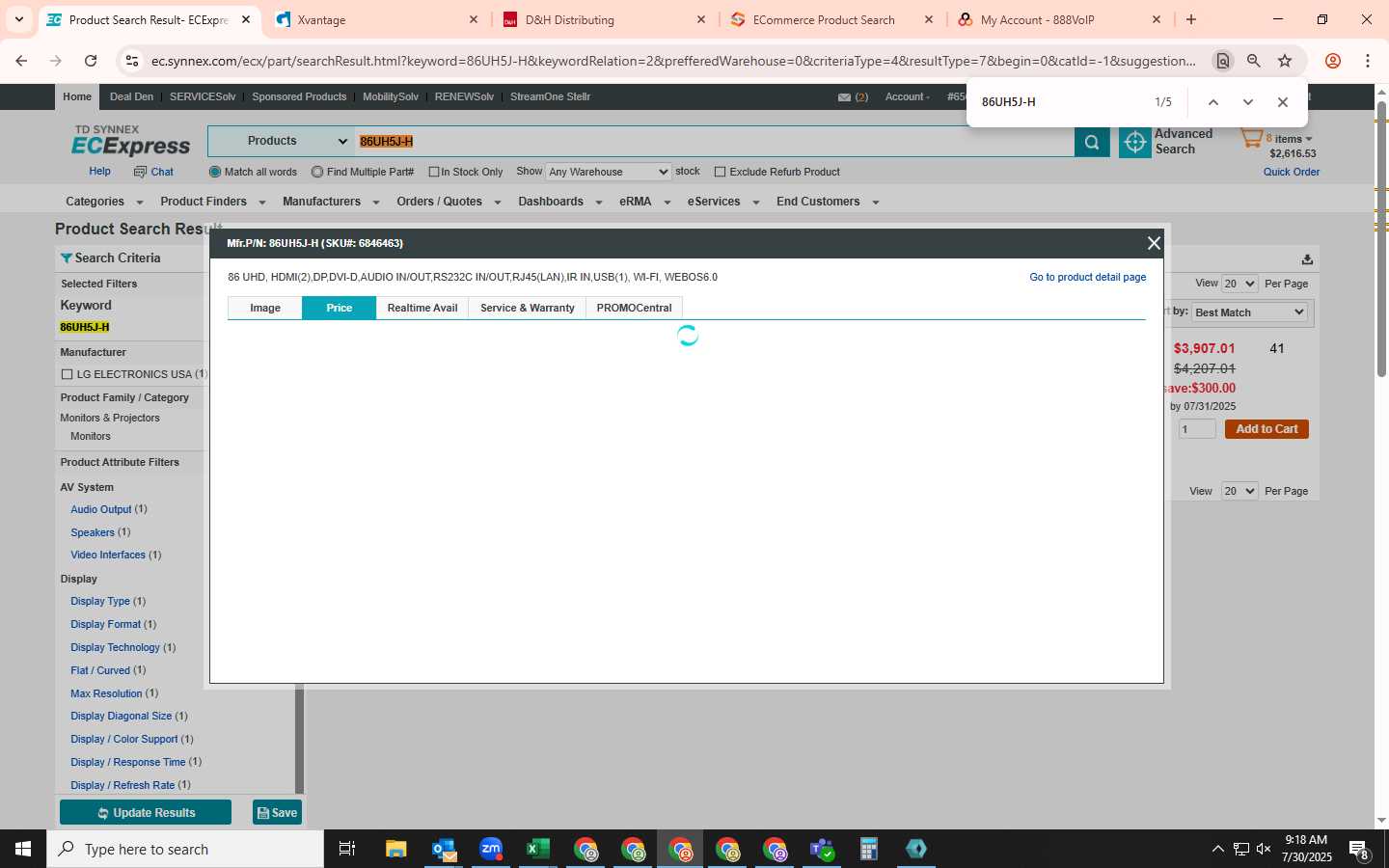Open Max Resolution filter link
The height and width of the screenshot is (868, 1389).
106,693
